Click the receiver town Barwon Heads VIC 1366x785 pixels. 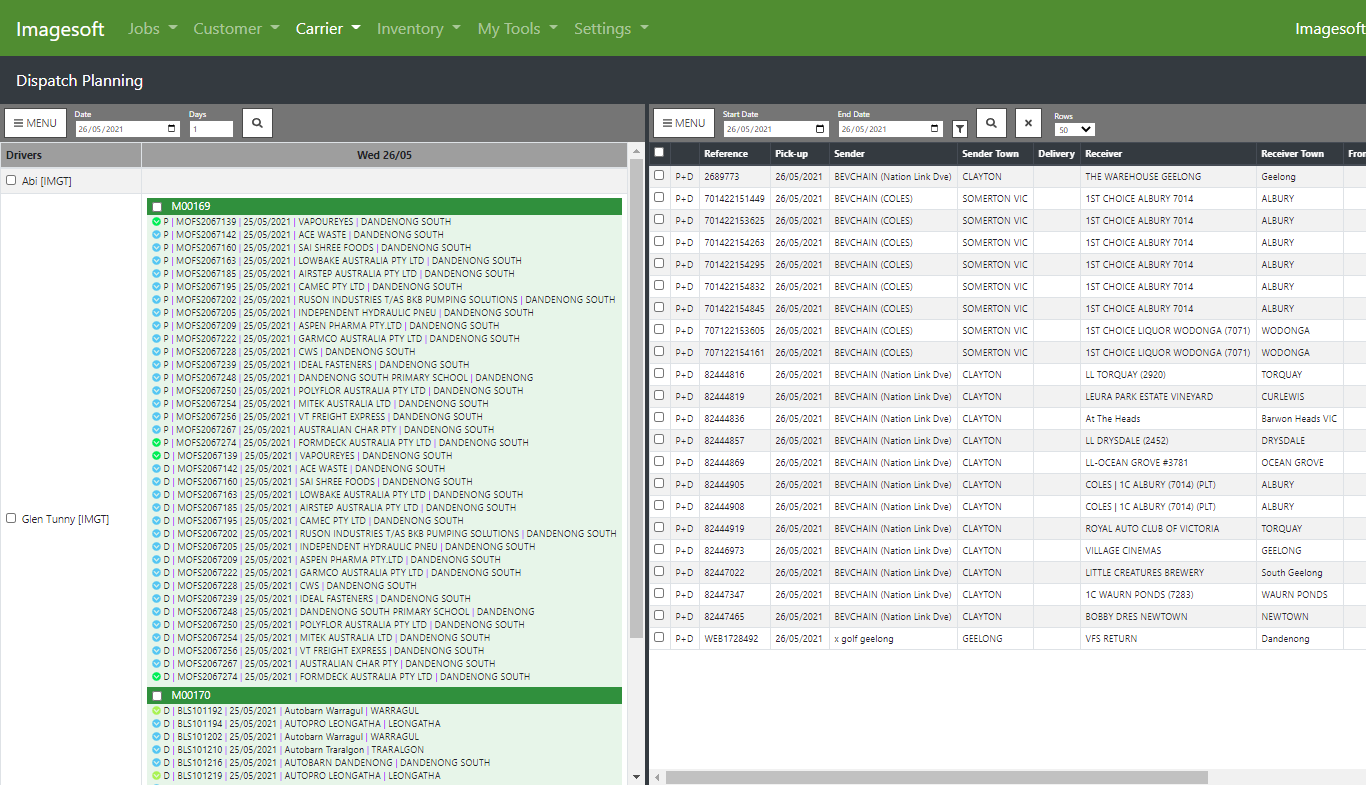pyautogui.click(x=1298, y=418)
